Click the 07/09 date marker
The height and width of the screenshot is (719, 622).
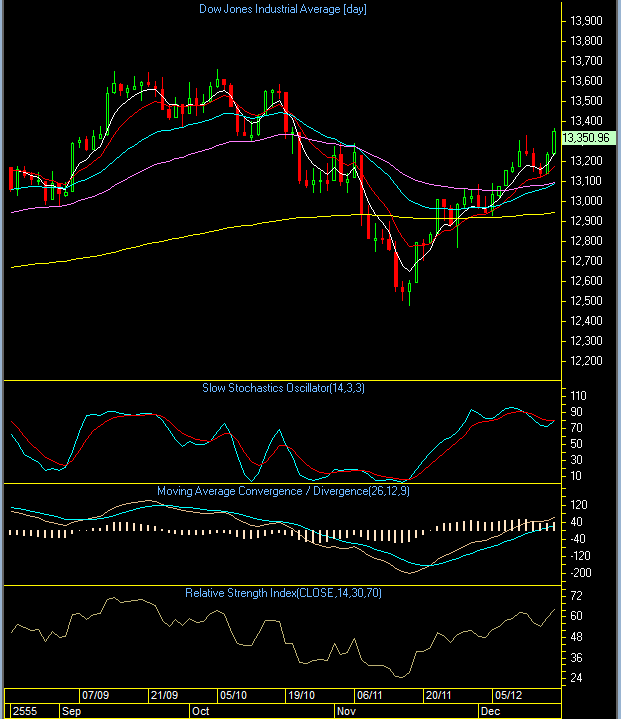point(96,695)
